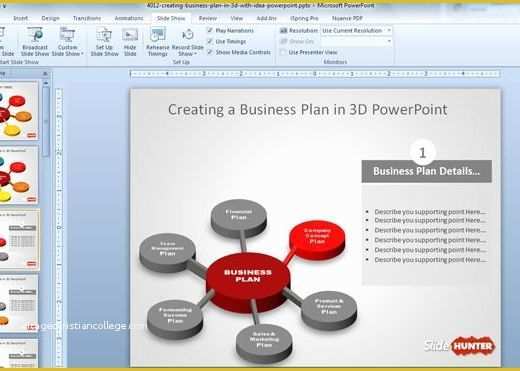520x371 pixels.
Task: Click the Hide Slide icon
Action: click(x=130, y=42)
